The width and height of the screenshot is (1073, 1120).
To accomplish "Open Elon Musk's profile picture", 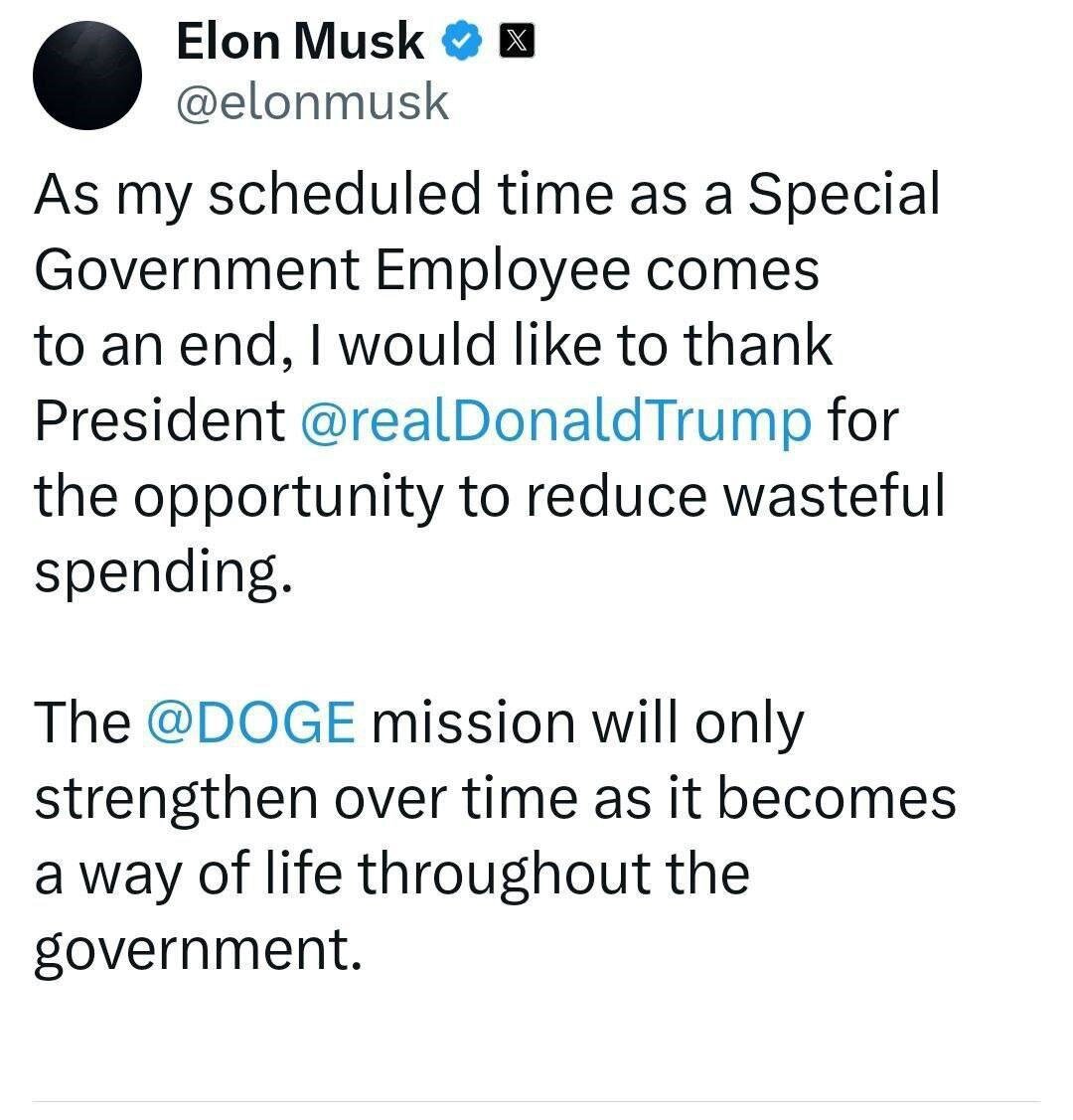I will [87, 76].
